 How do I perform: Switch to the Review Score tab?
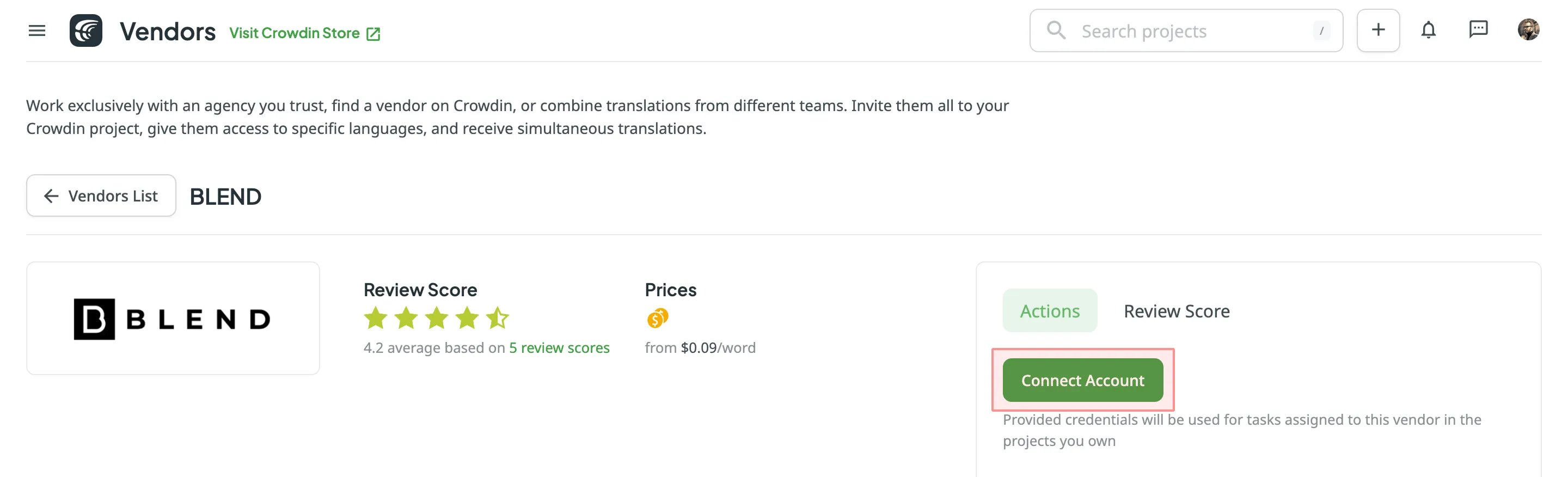(1176, 311)
